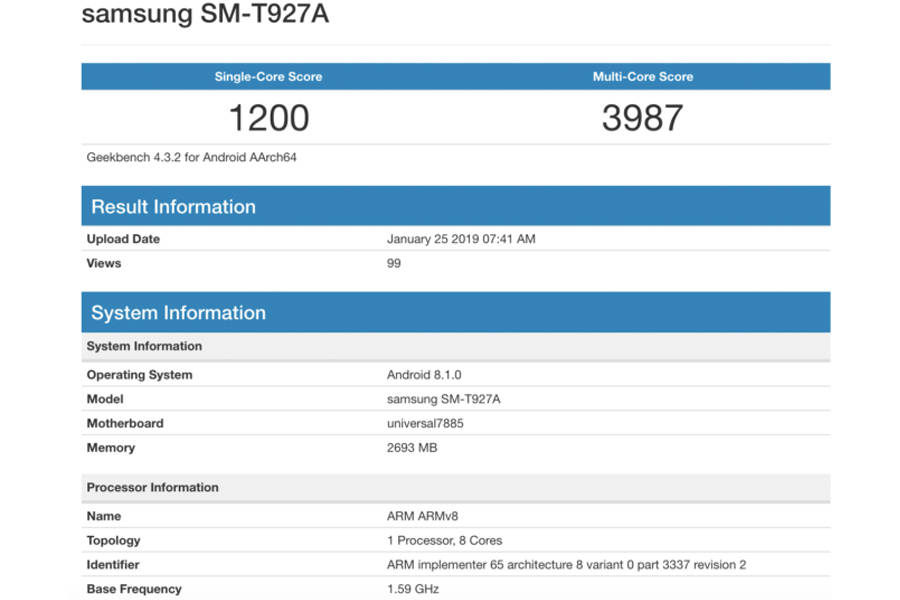Click the Views count of 99
This screenshot has height=600, width=900.
click(392, 263)
